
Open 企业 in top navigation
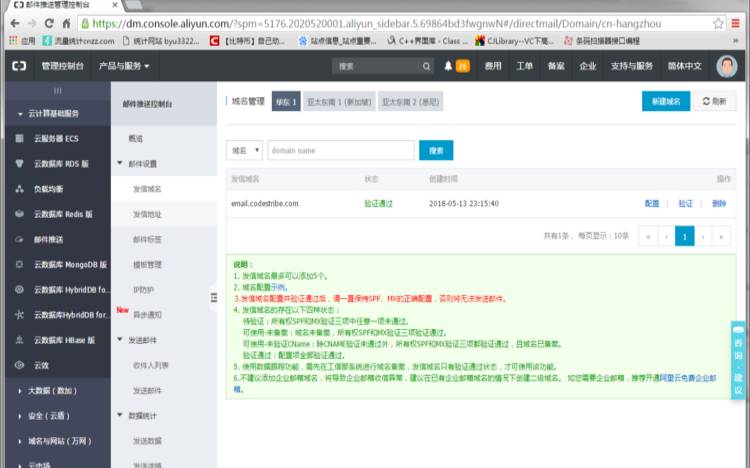[588, 66]
